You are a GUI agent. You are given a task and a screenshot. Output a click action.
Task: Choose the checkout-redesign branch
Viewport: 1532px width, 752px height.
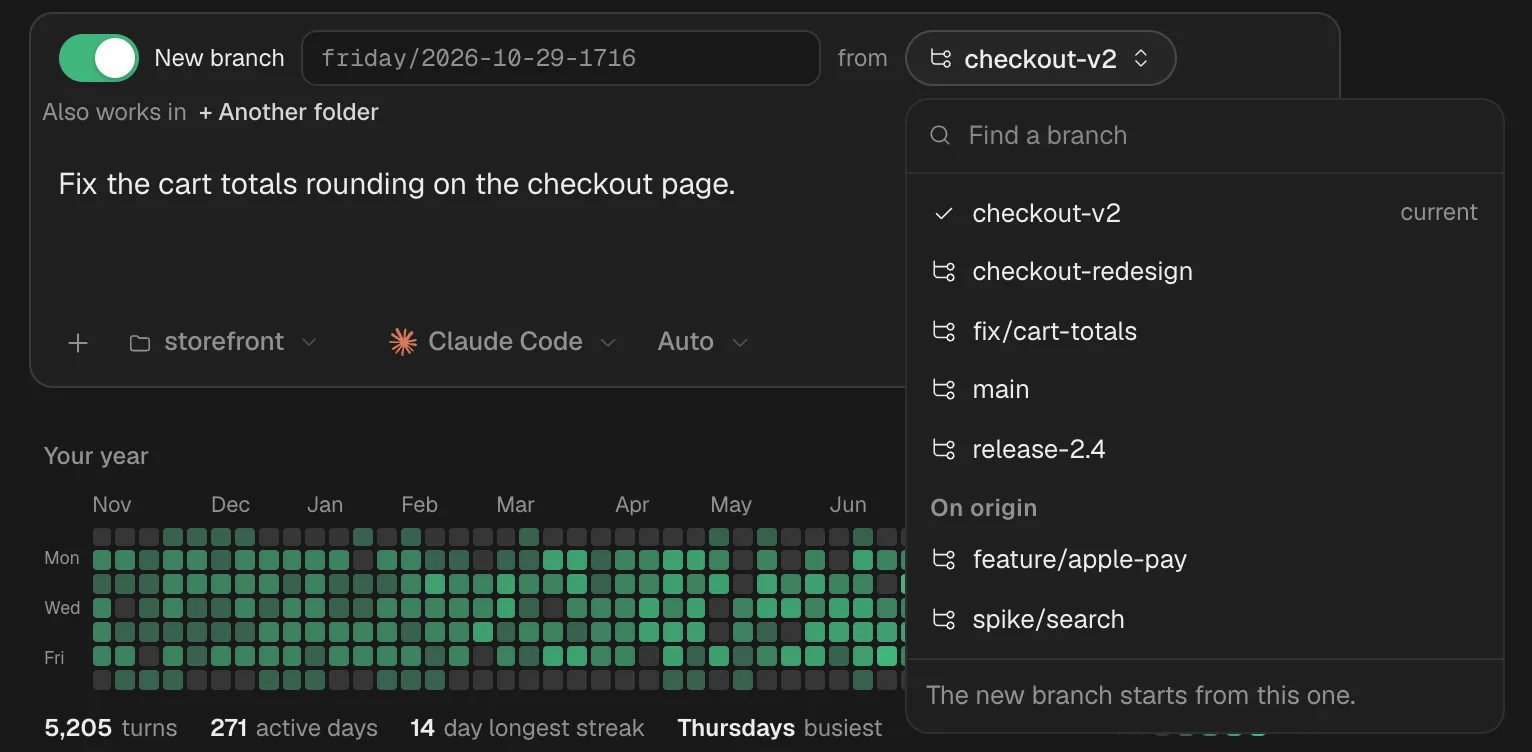click(x=1205, y=271)
